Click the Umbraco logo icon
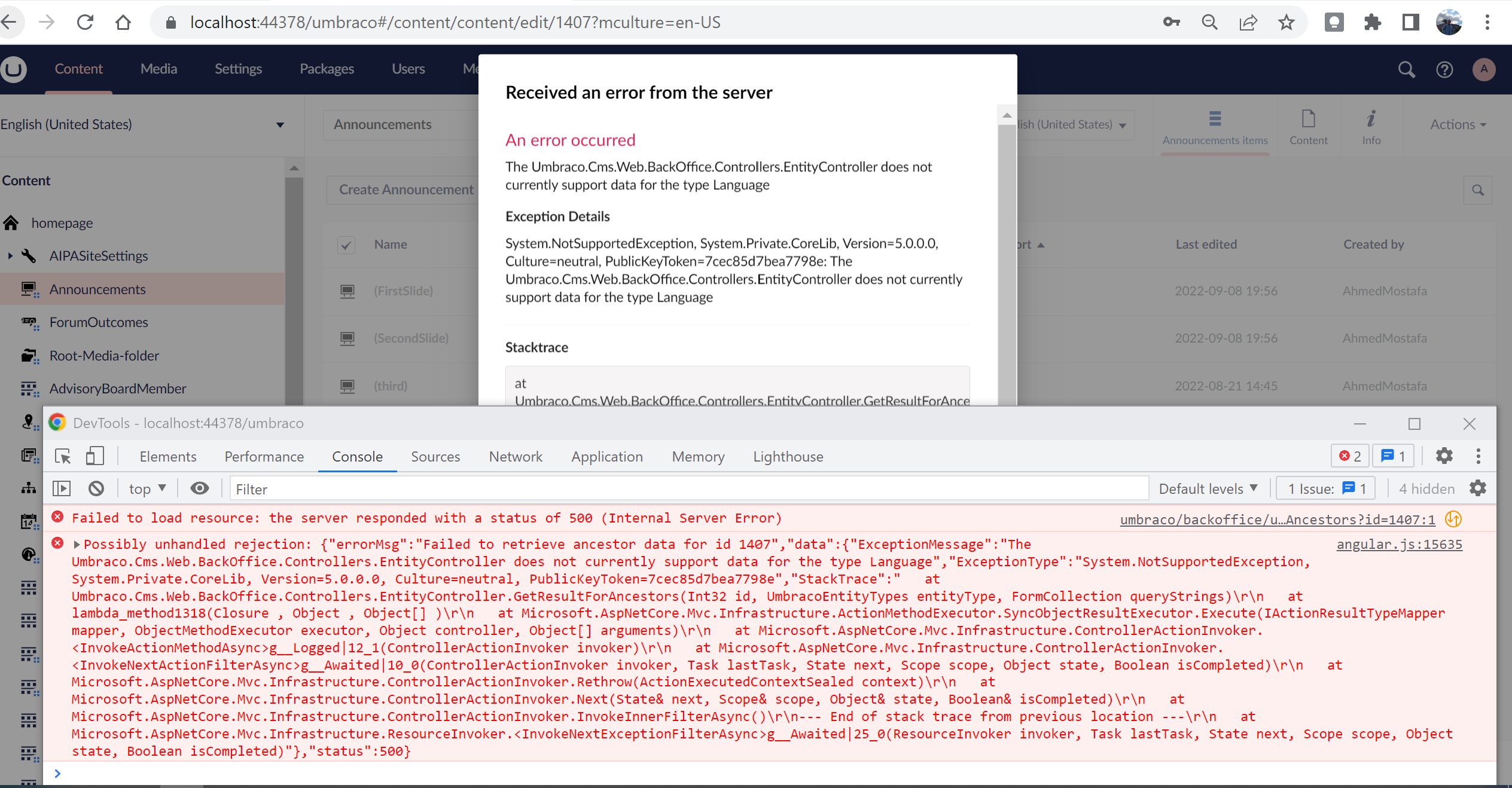Screen dimensions: 1512x788 coord(13,69)
